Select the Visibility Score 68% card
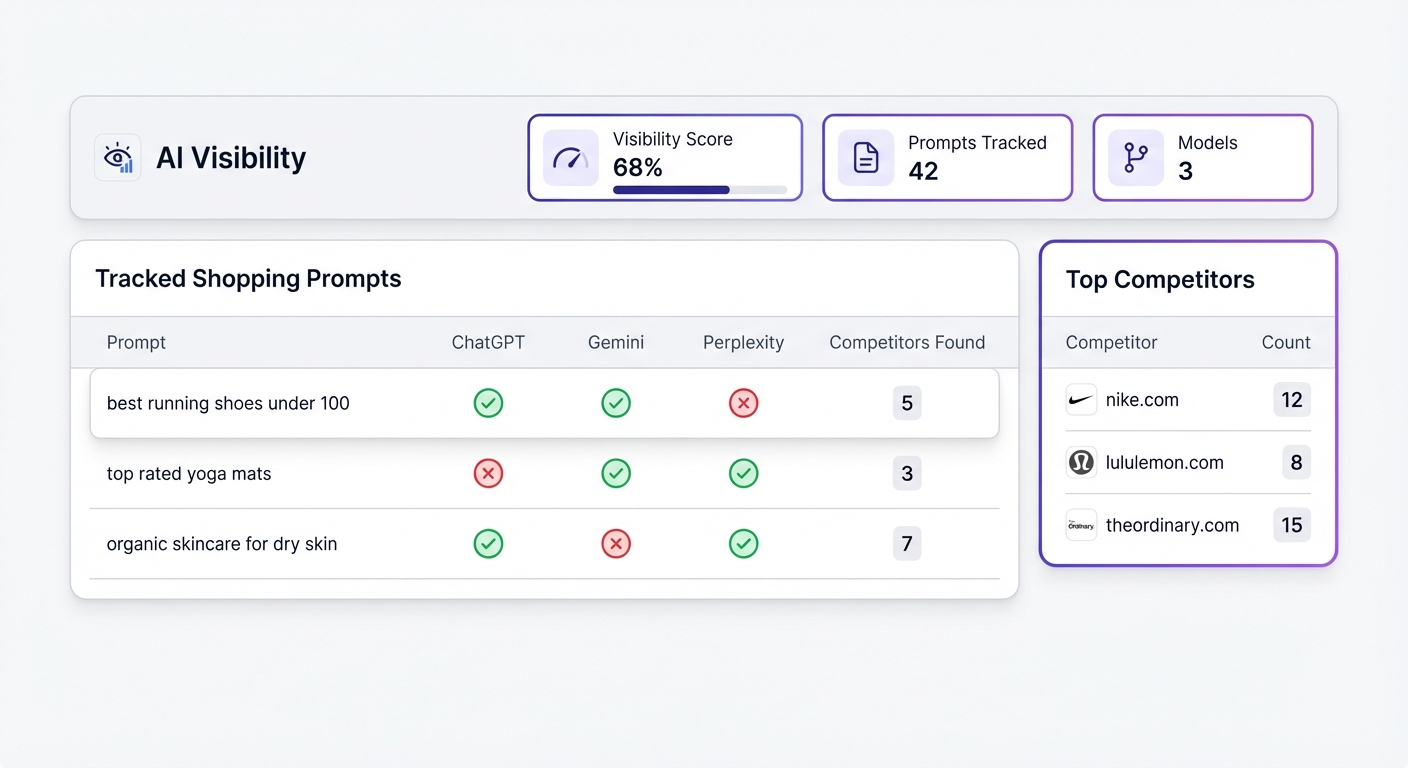 tap(665, 157)
